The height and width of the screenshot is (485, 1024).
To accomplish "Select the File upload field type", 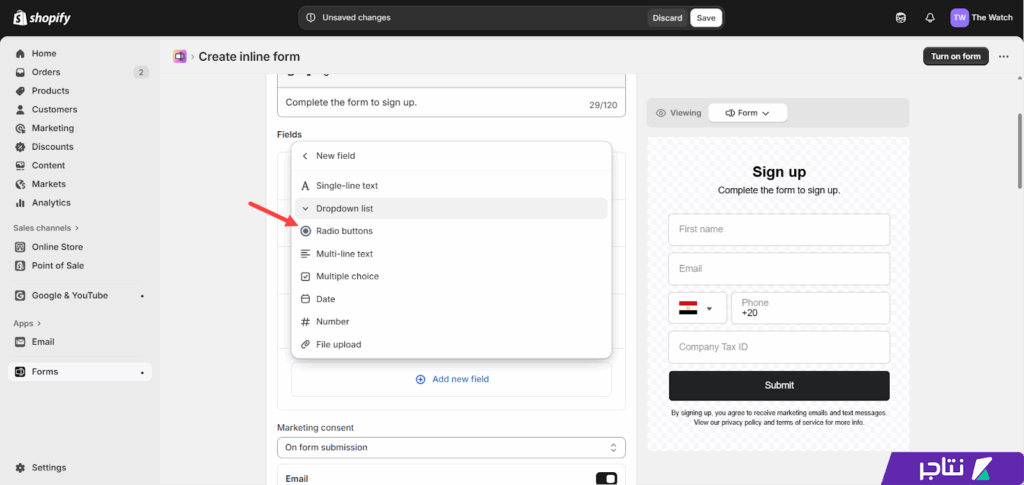I will [338, 344].
